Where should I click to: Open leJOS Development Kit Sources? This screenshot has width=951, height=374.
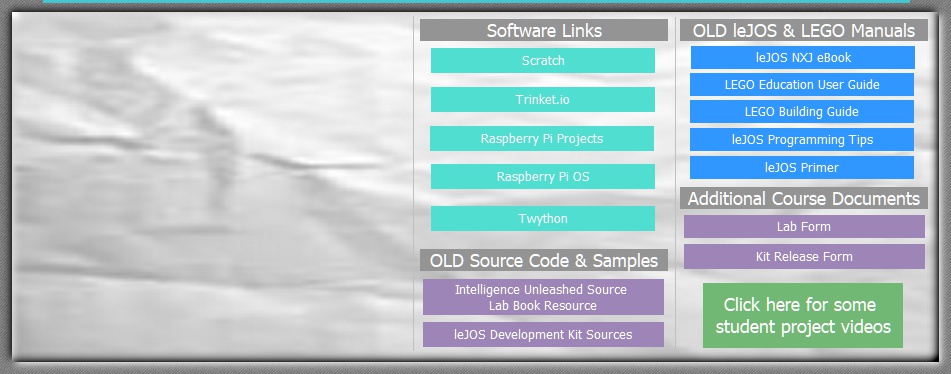pos(543,335)
